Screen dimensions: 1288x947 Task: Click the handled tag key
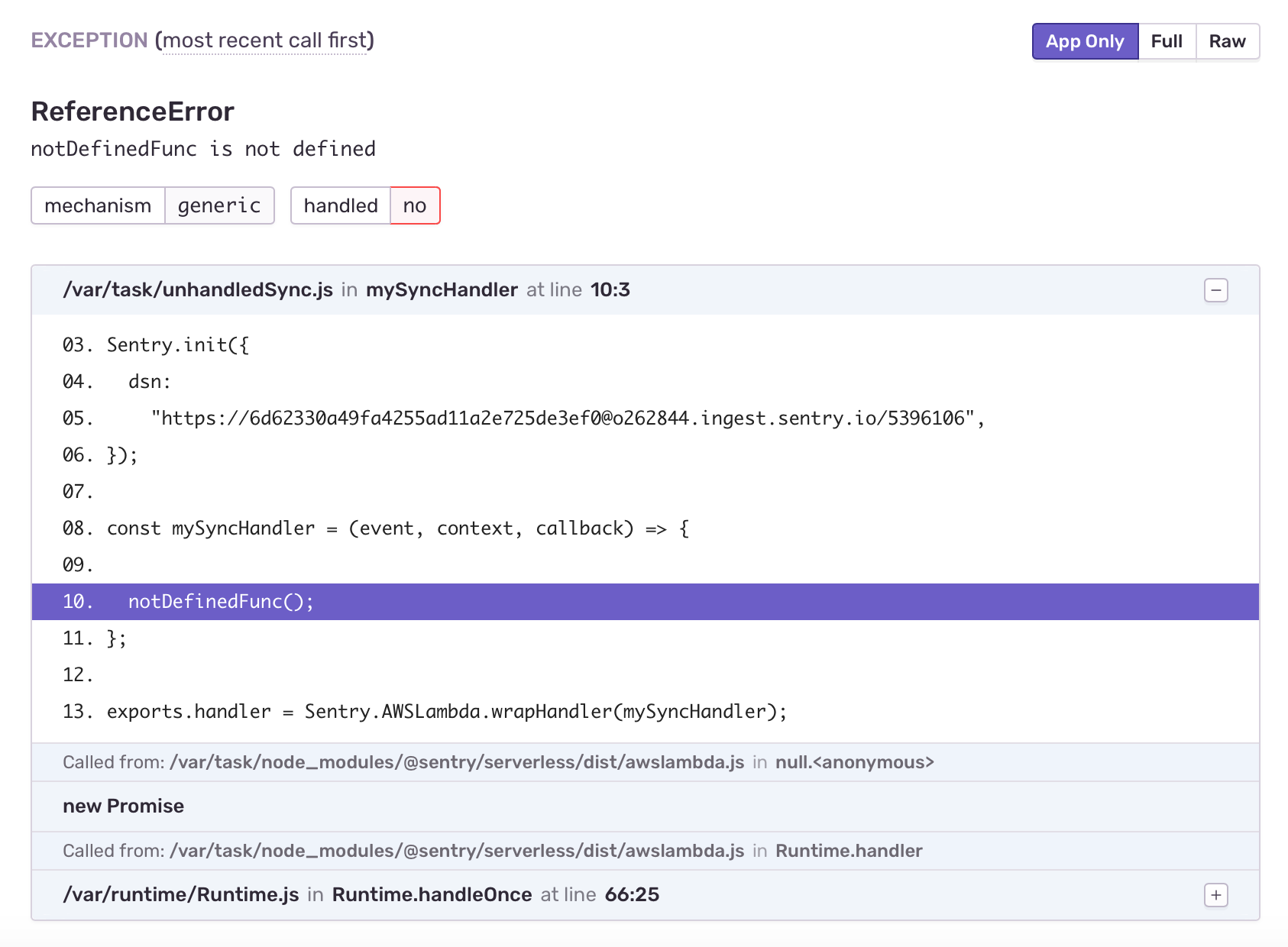point(341,205)
